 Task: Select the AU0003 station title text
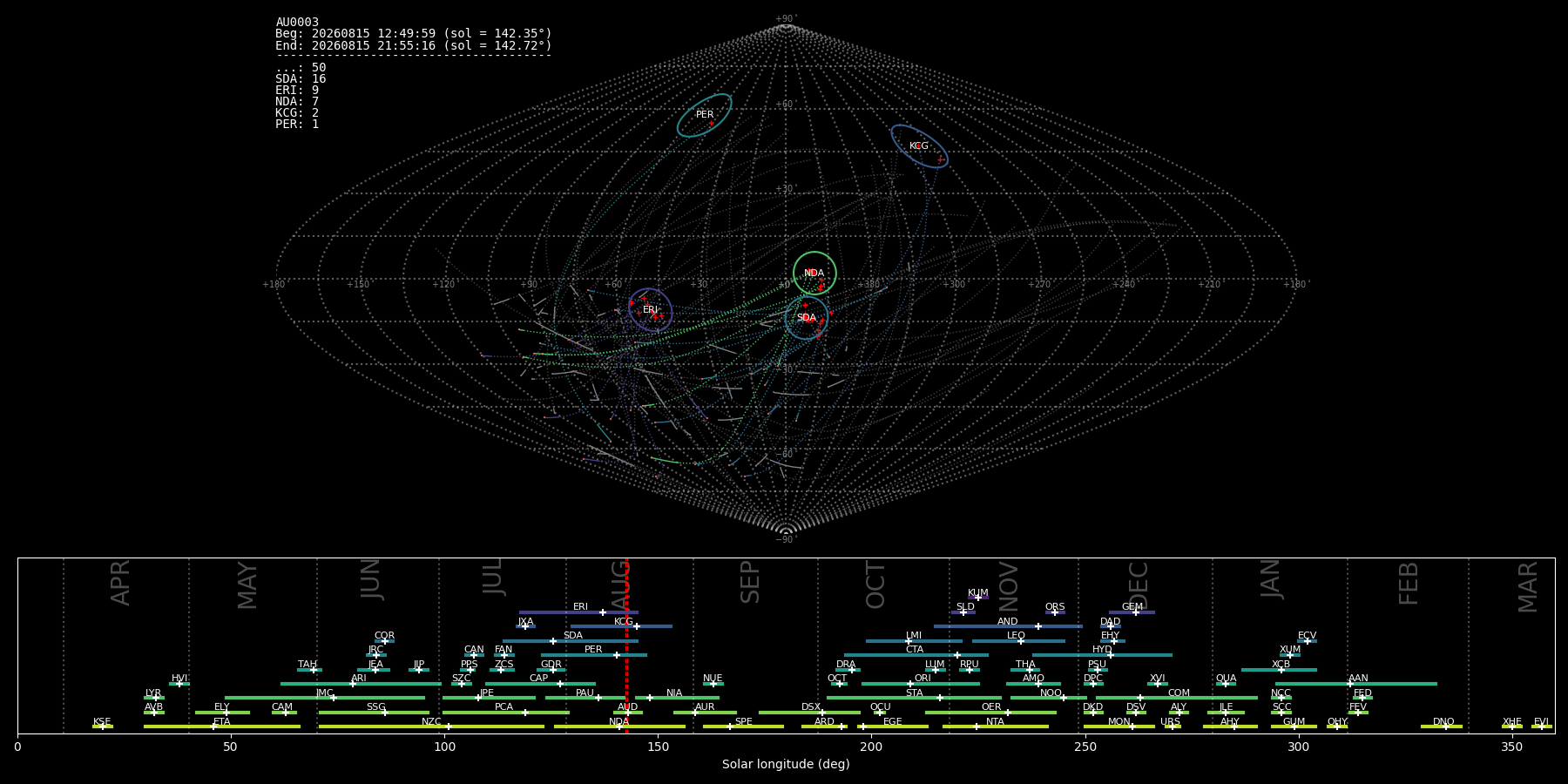[297, 23]
